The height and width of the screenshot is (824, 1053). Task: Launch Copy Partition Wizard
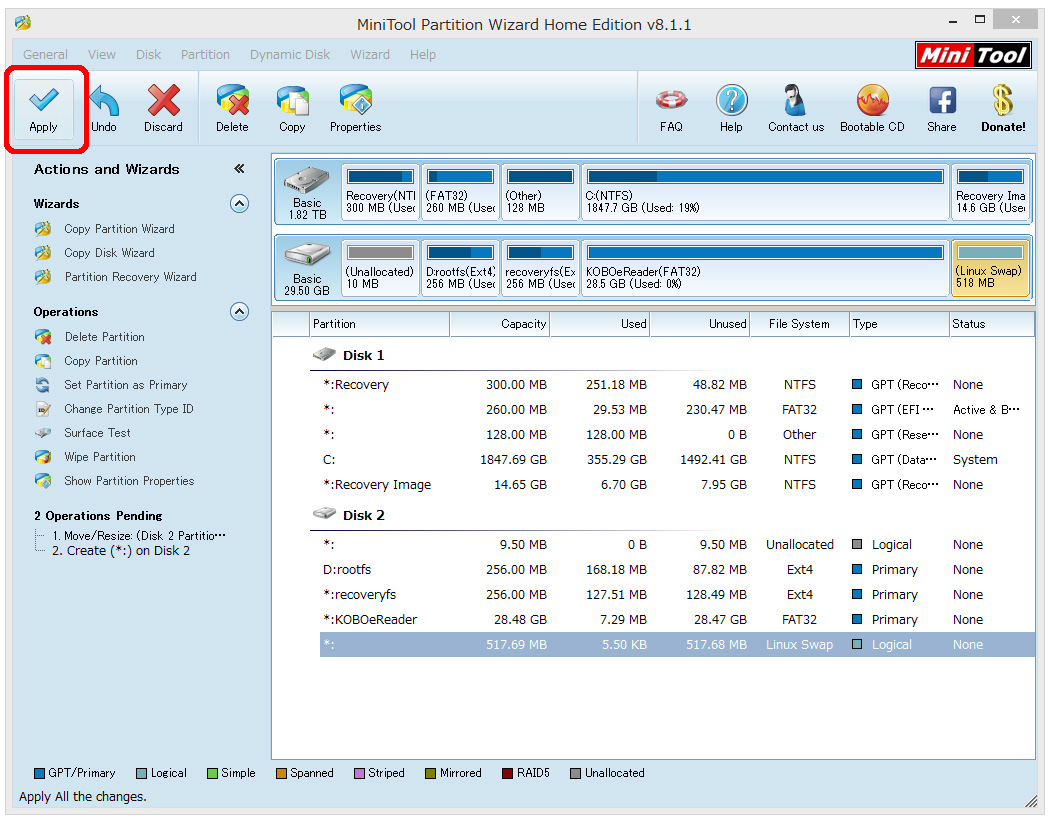tap(120, 229)
